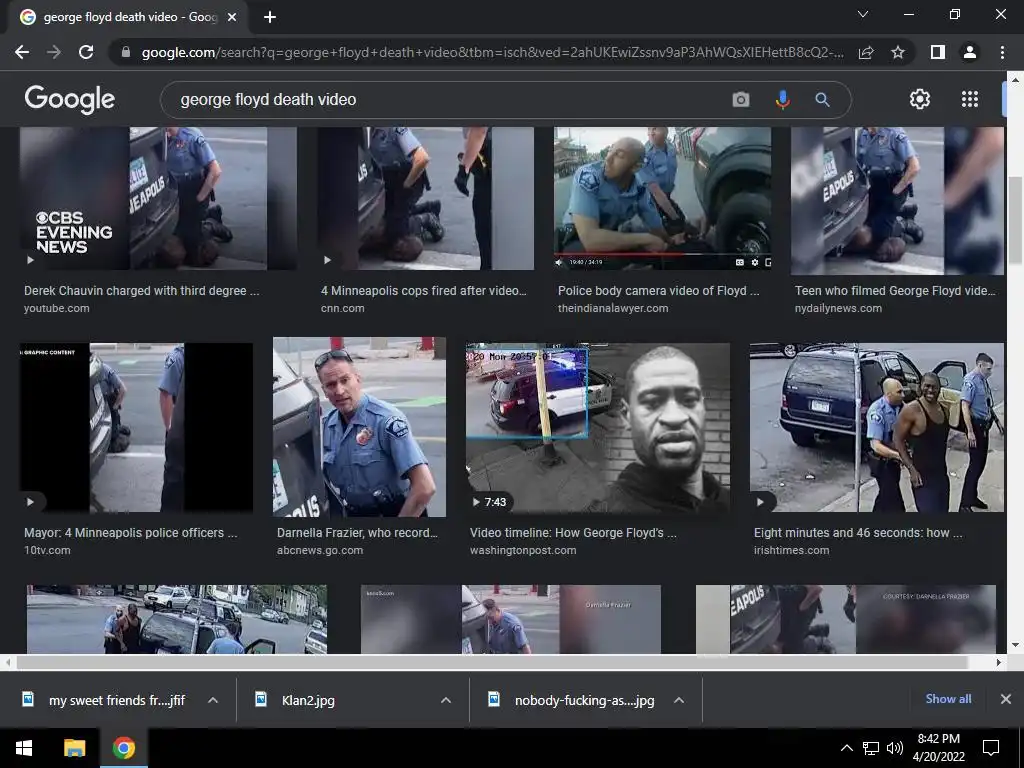Screen dimensions: 1024x768
Task: Open a new tab with the plus button
Action: tap(270, 17)
